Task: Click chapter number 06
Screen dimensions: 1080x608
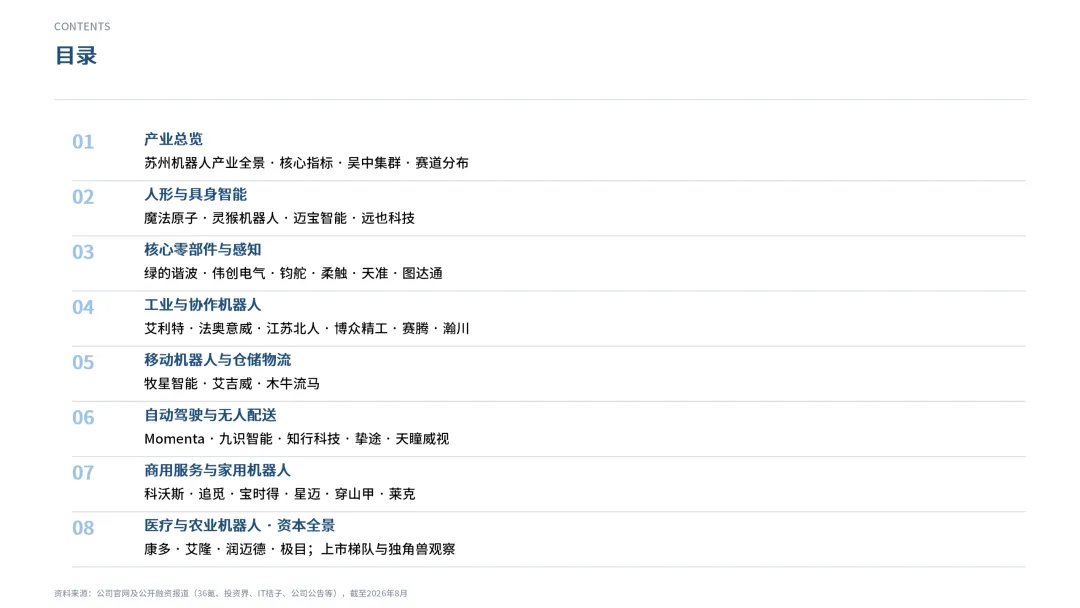Action: (83, 417)
